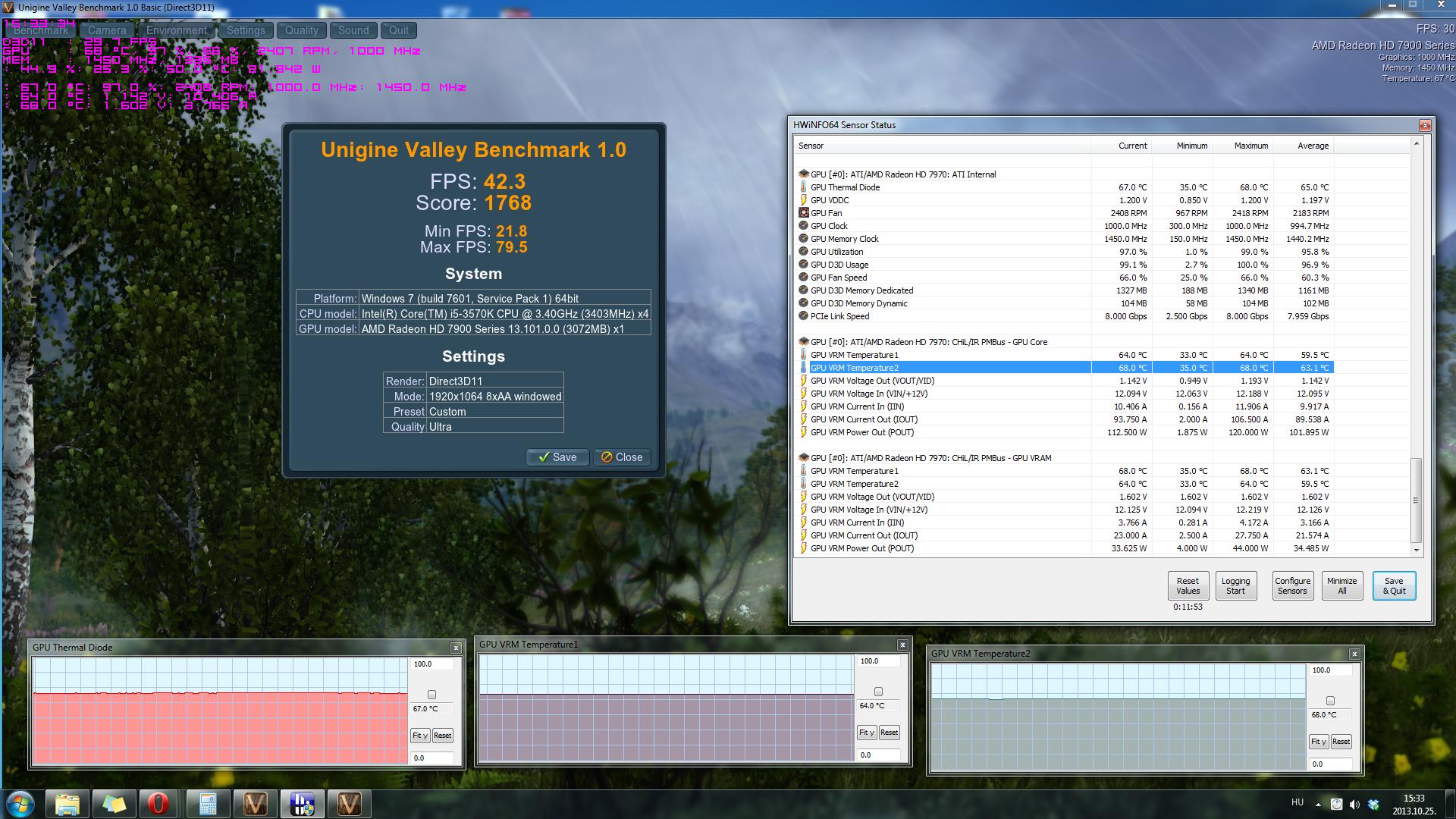Start logging in HWiNFO64

coord(1235,585)
